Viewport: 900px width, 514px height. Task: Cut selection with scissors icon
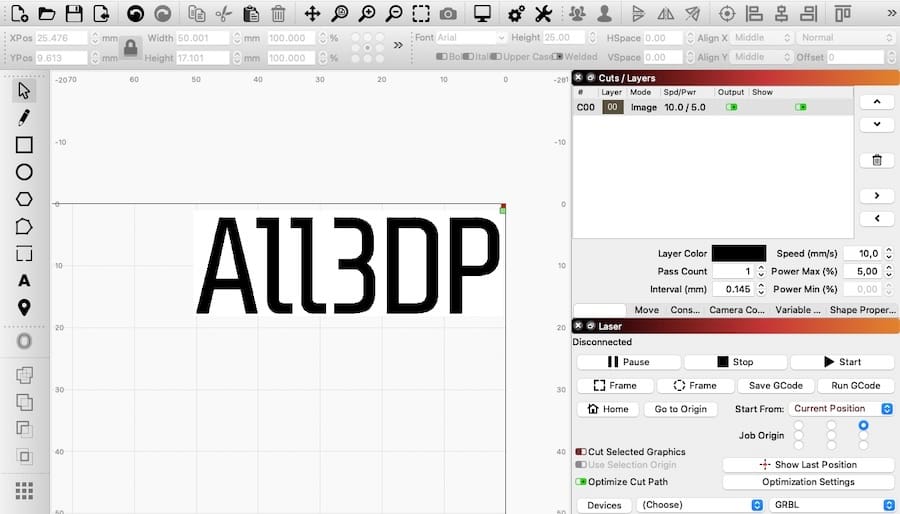224,13
